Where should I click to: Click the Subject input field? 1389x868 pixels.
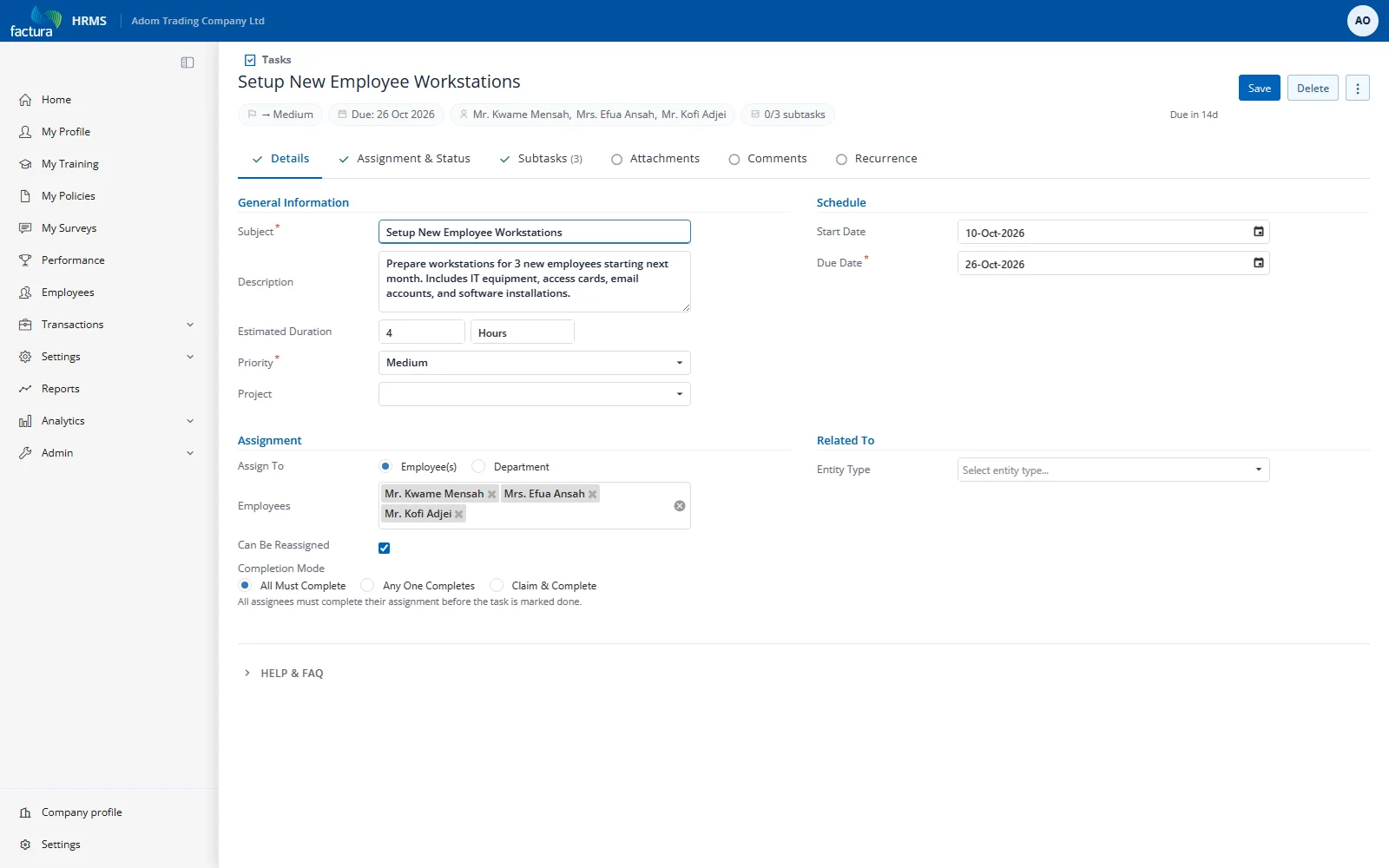pos(534,232)
